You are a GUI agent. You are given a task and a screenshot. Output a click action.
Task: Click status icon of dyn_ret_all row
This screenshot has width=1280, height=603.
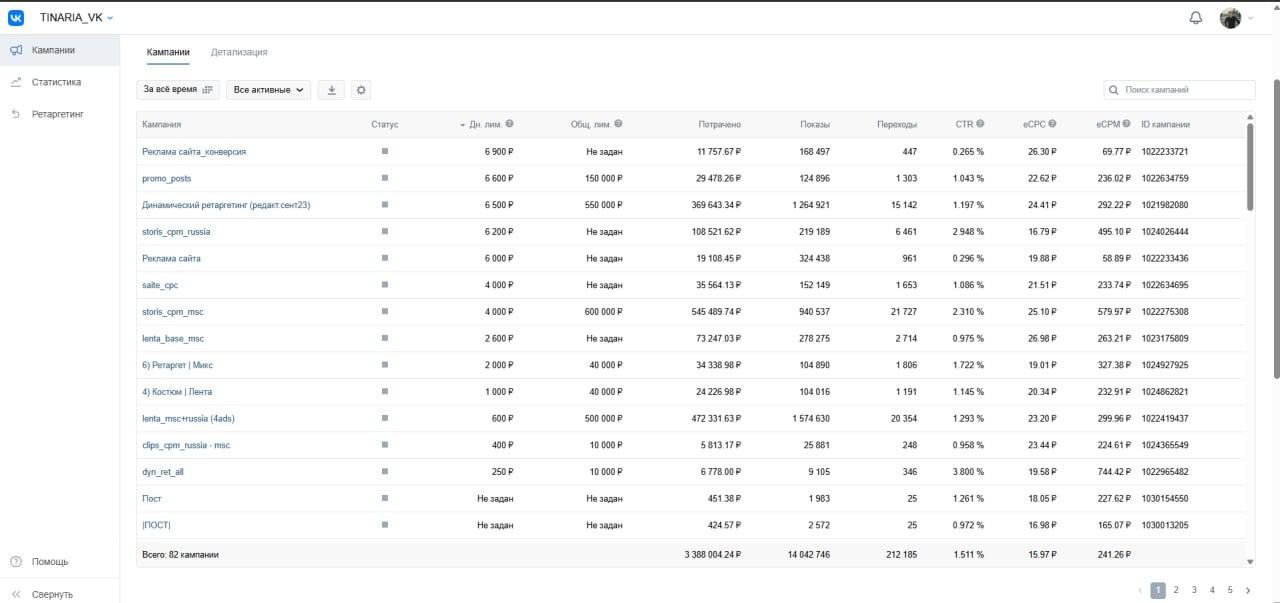coord(385,471)
